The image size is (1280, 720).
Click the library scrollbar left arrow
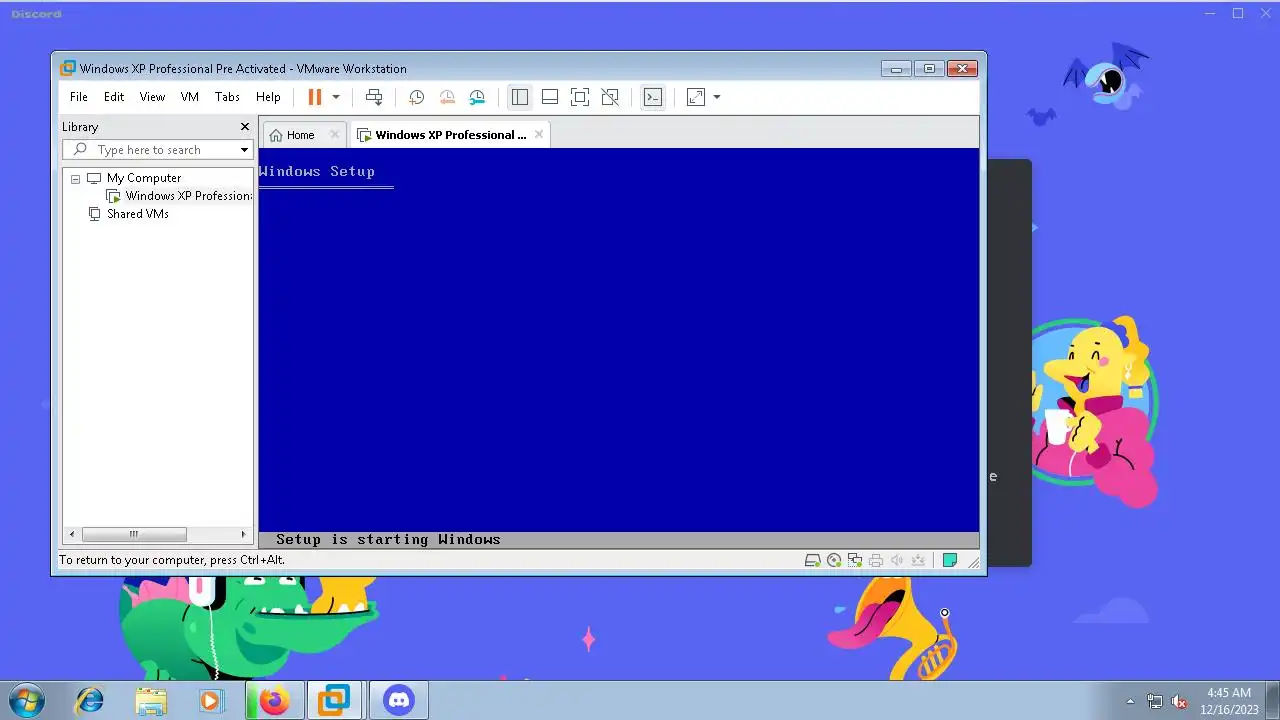71,534
